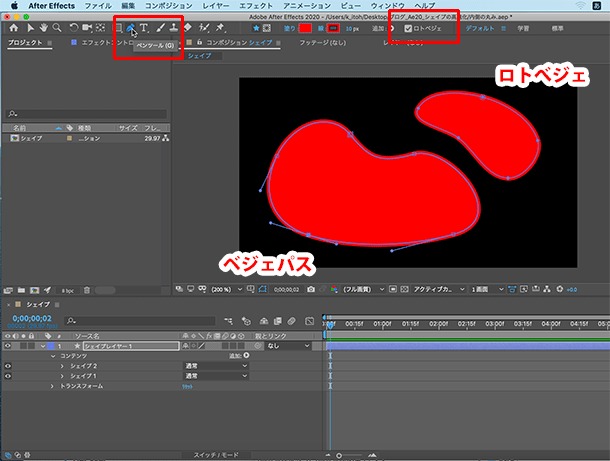610x461 pixels.
Task: Click the デフォルト workspace link
Action: 480,28
